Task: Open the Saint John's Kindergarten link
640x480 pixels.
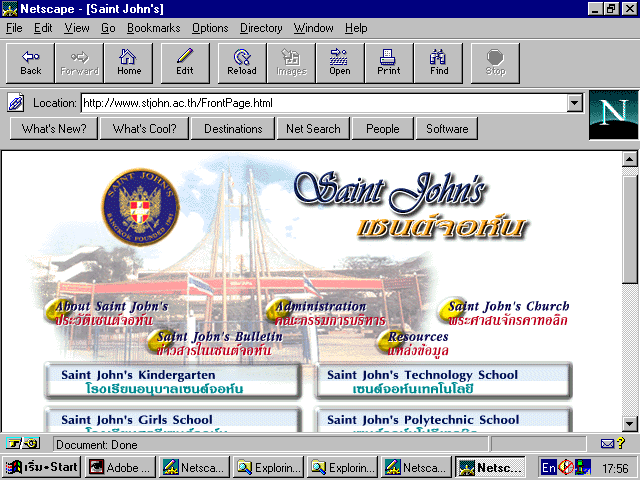Action: pos(173,381)
